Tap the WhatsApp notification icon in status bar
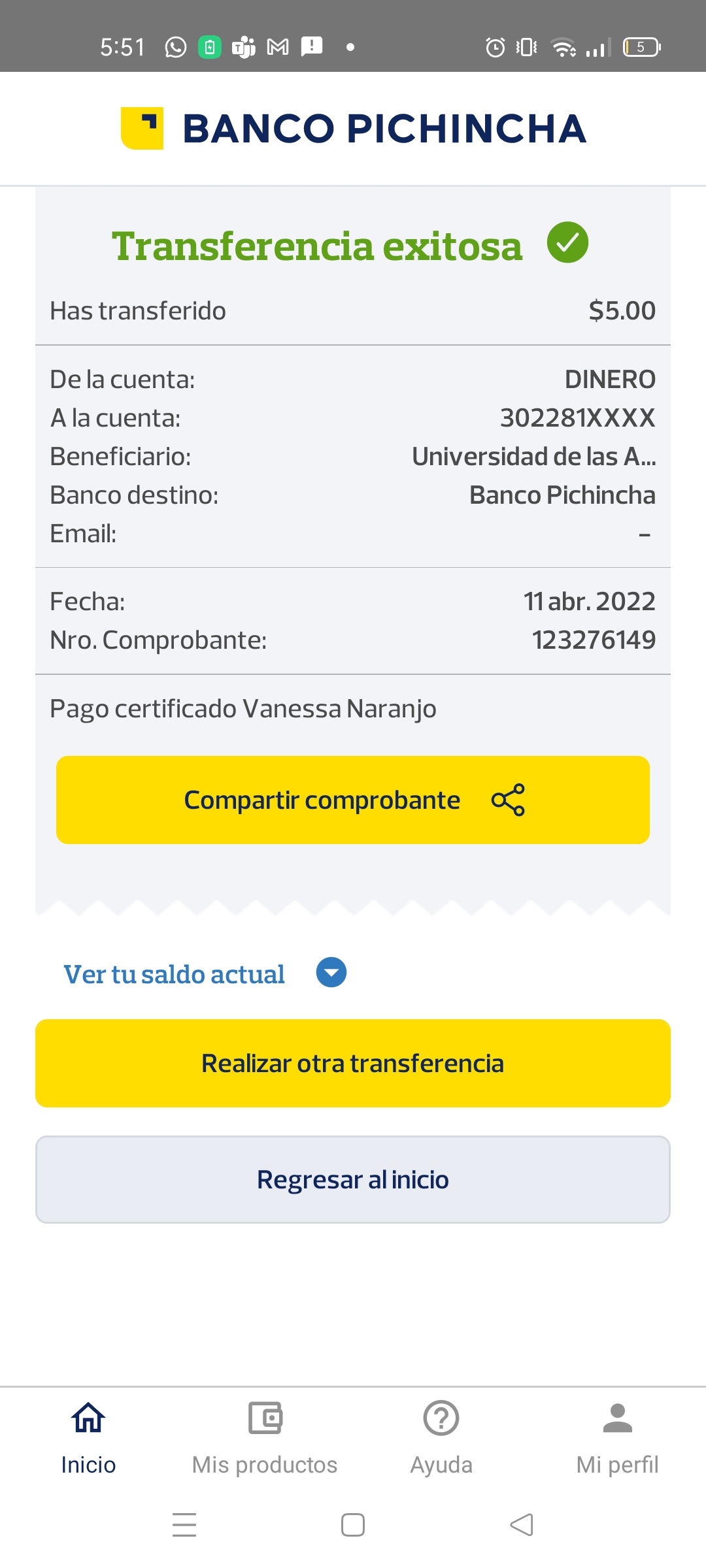Image resolution: width=706 pixels, height=1568 pixels. (175, 47)
